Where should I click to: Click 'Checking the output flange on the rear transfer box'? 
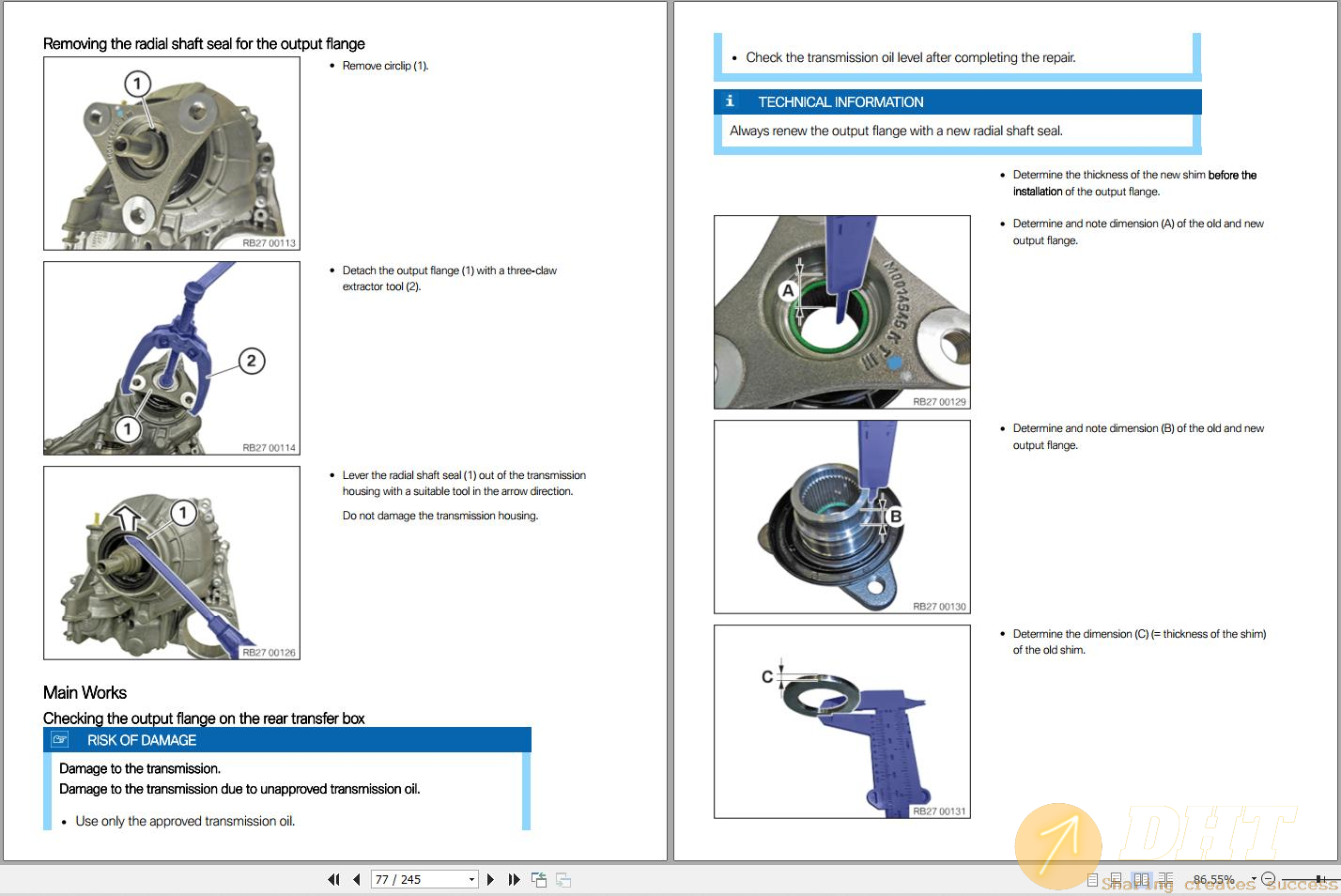204,718
